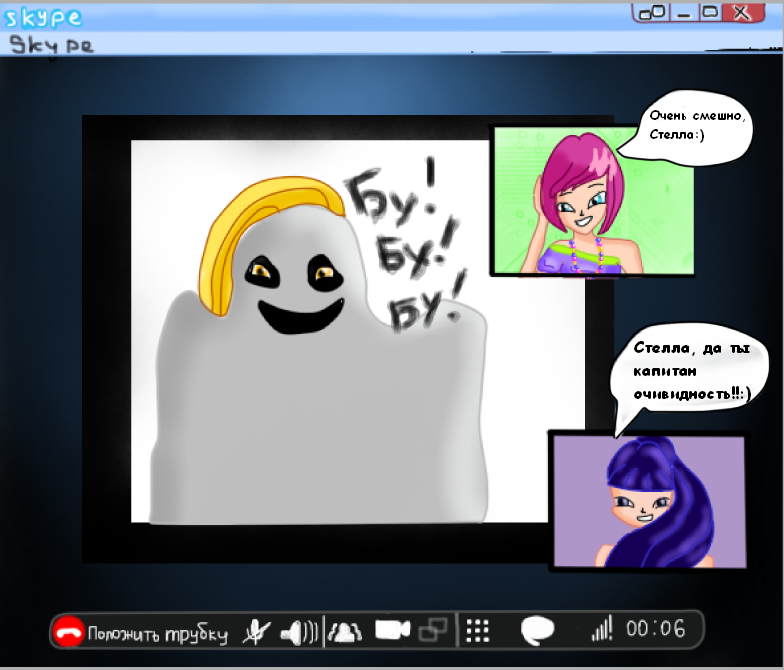Toggle the video camera on or off
784x670 pixels.
click(x=392, y=630)
